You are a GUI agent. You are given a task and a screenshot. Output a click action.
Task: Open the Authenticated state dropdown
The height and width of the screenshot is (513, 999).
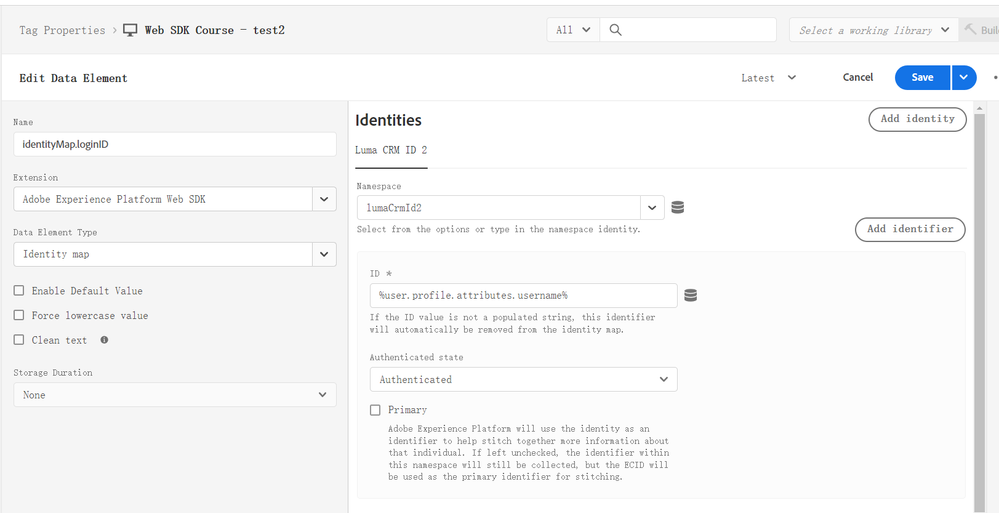point(664,380)
